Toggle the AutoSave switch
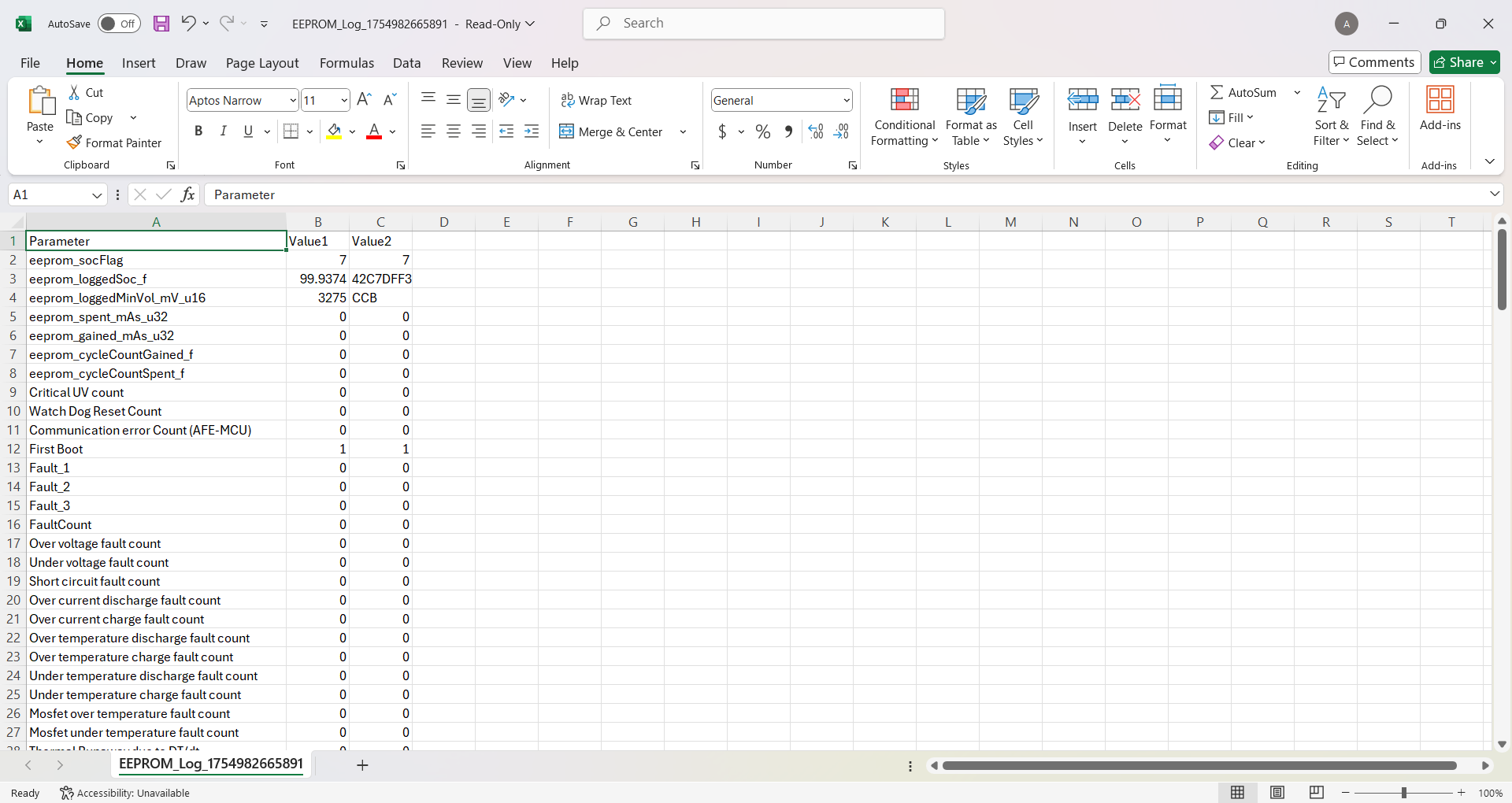 [119, 24]
